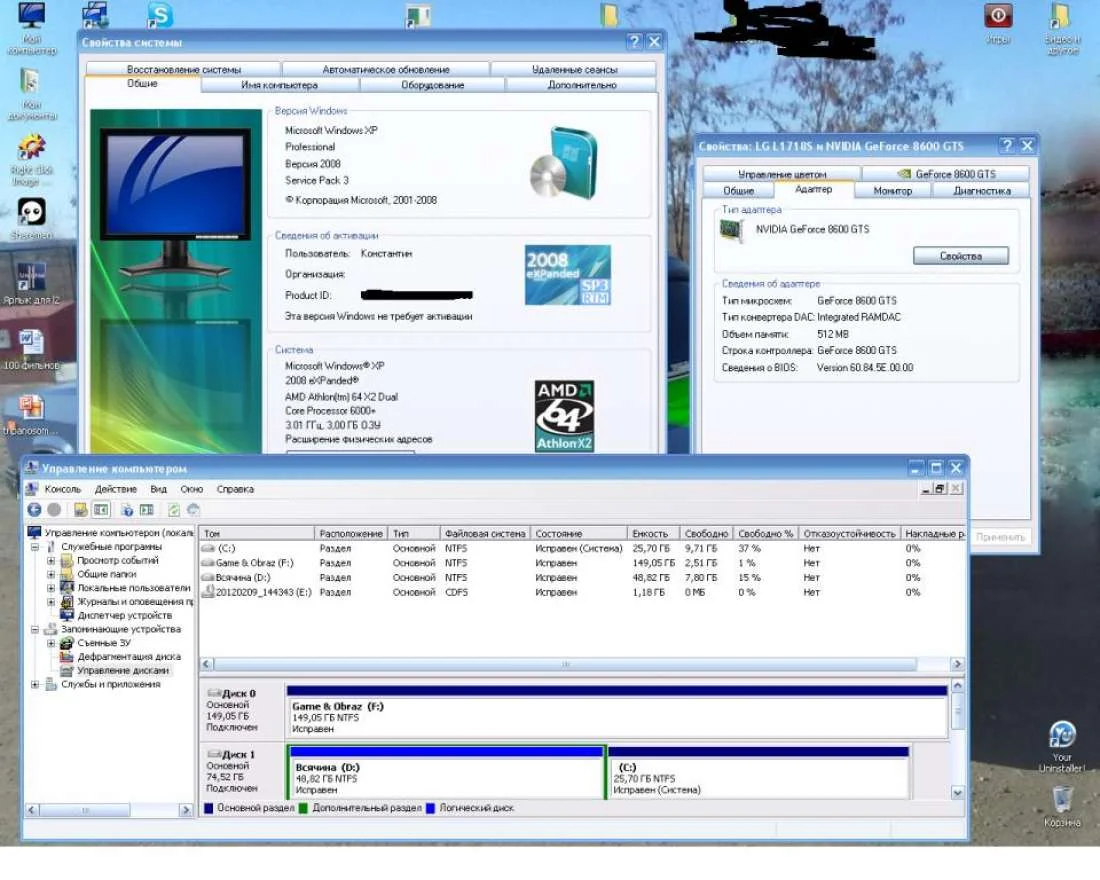Open the Действие menu
Image resolution: width=1100 pixels, height=880 pixels.
point(116,489)
